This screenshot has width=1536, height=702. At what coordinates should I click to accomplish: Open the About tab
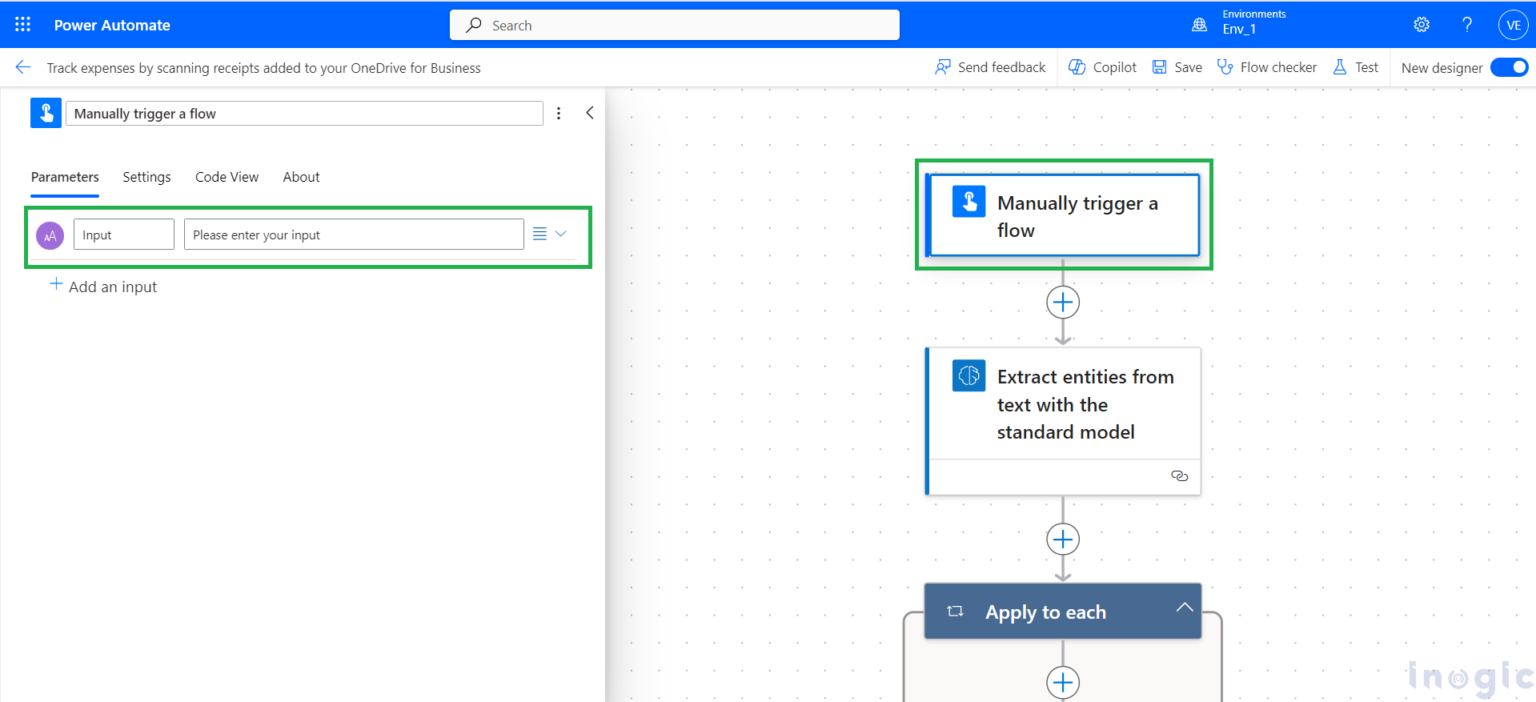click(x=301, y=177)
